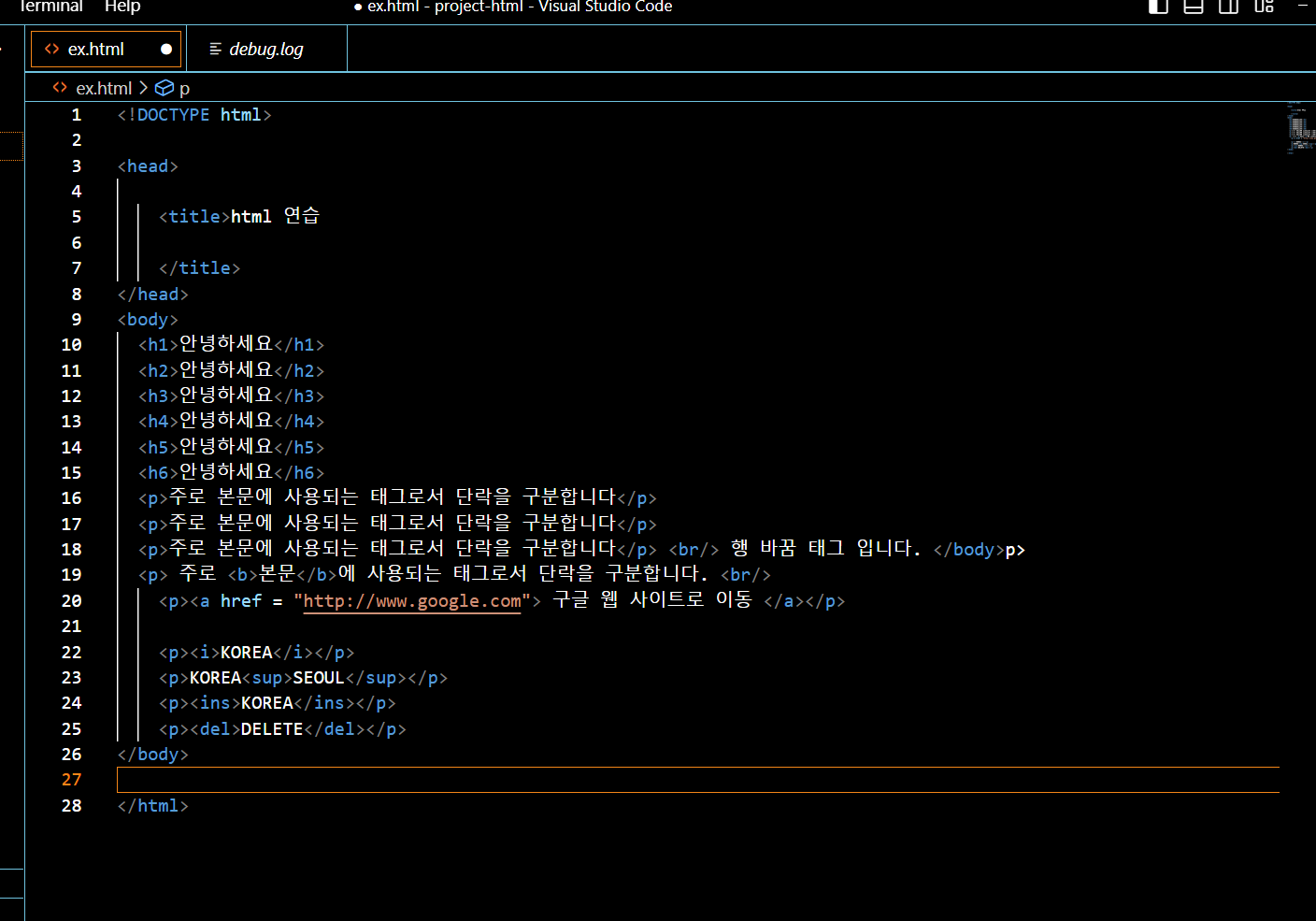
Task: Click the p element breadcrumb item
Action: tap(184, 88)
